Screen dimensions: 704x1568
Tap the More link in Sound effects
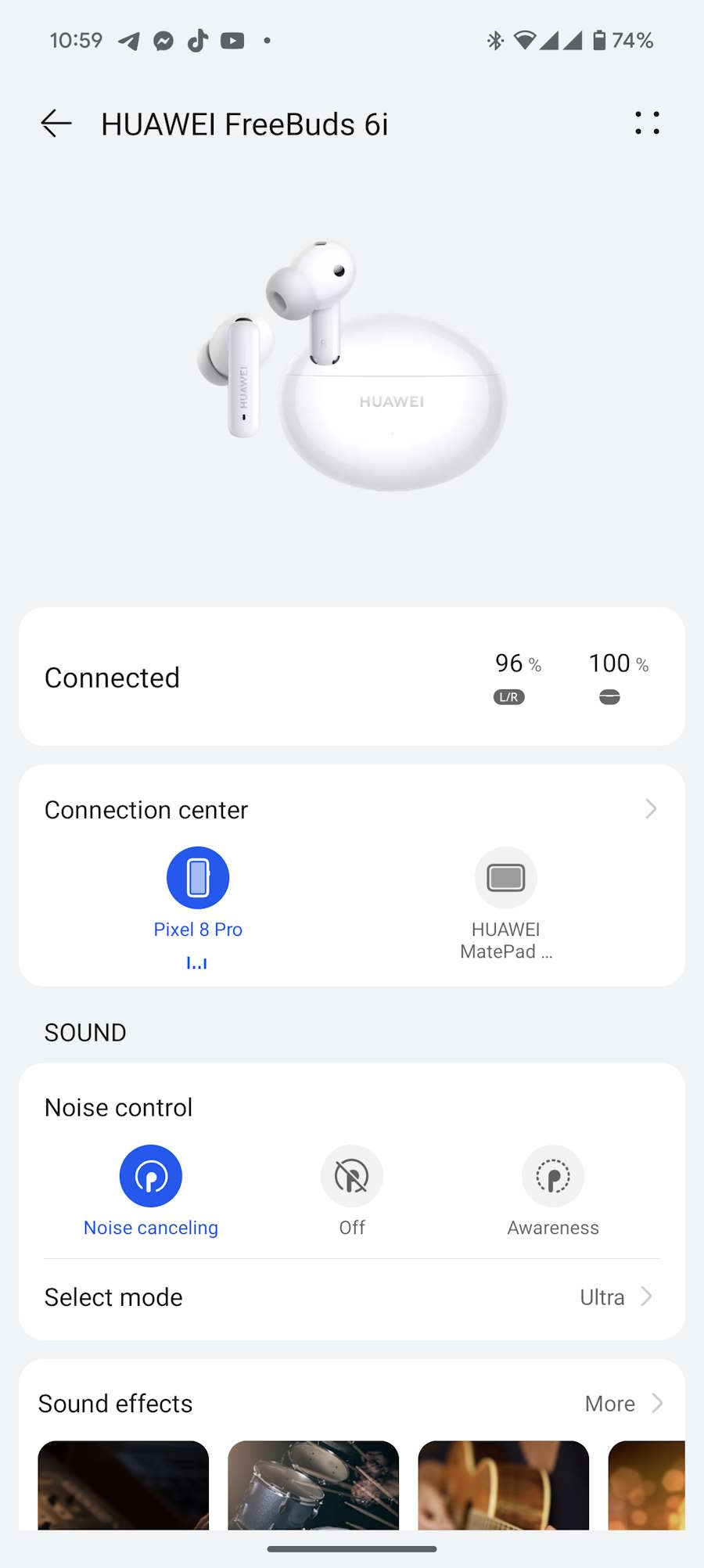click(x=610, y=1404)
